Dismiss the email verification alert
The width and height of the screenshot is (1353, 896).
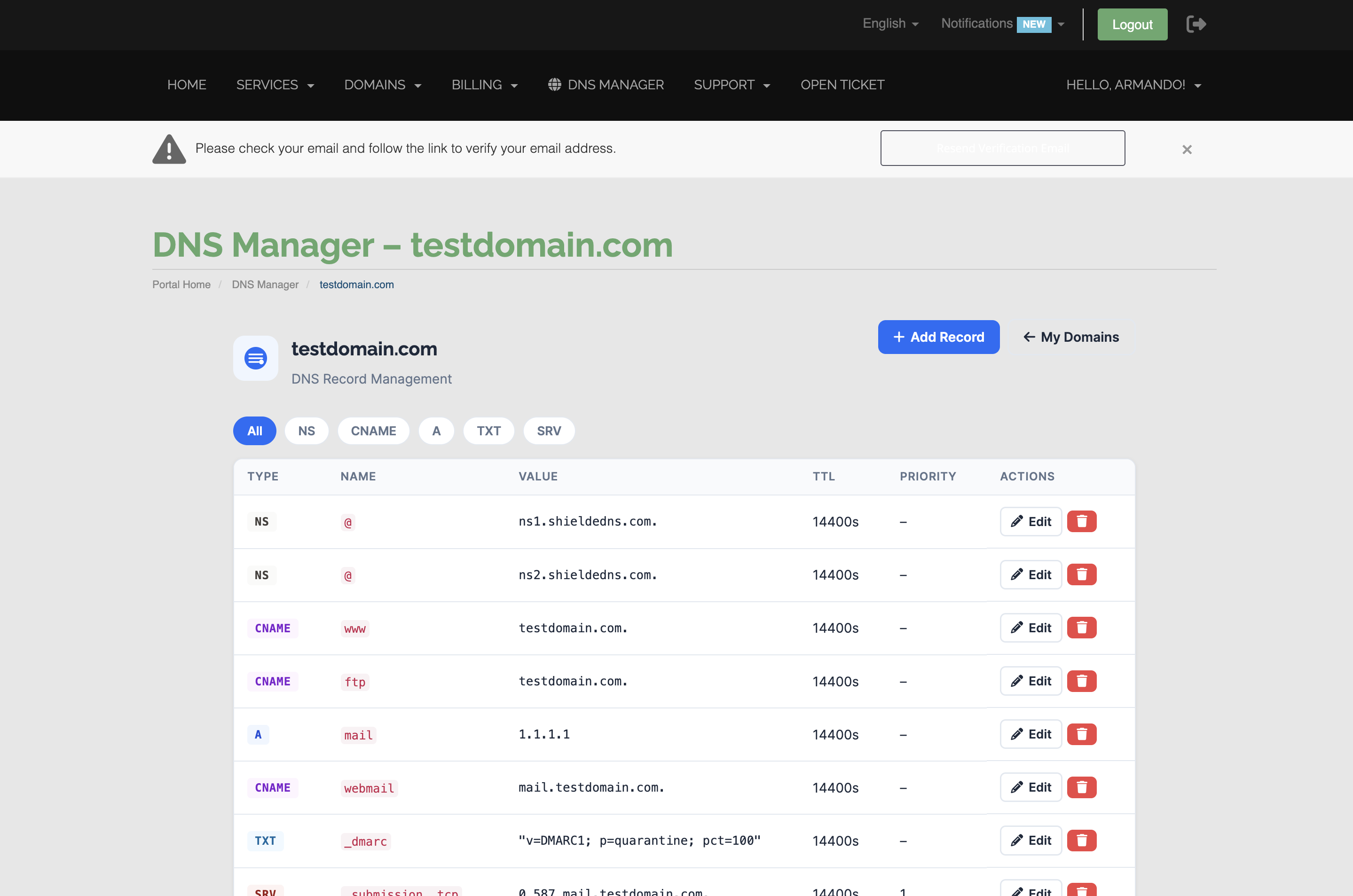(x=1187, y=149)
